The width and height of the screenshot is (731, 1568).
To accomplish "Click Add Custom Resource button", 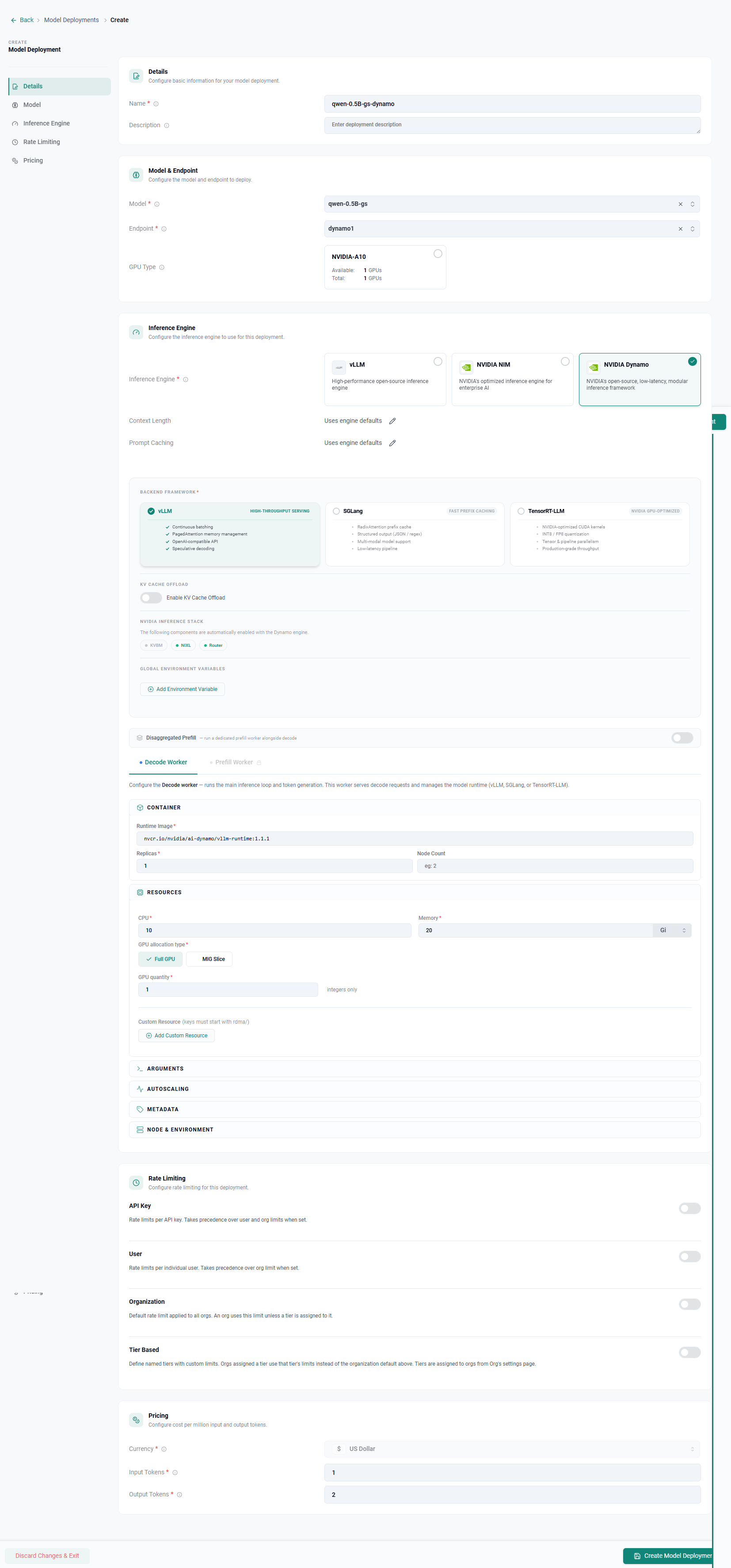I will 176,1035.
